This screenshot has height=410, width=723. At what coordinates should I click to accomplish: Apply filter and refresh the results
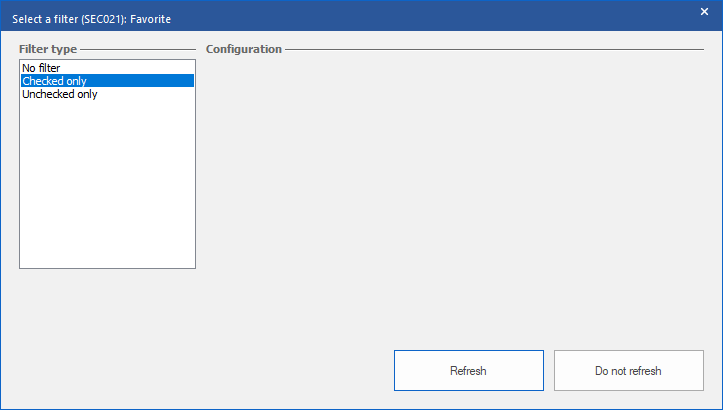(x=468, y=371)
